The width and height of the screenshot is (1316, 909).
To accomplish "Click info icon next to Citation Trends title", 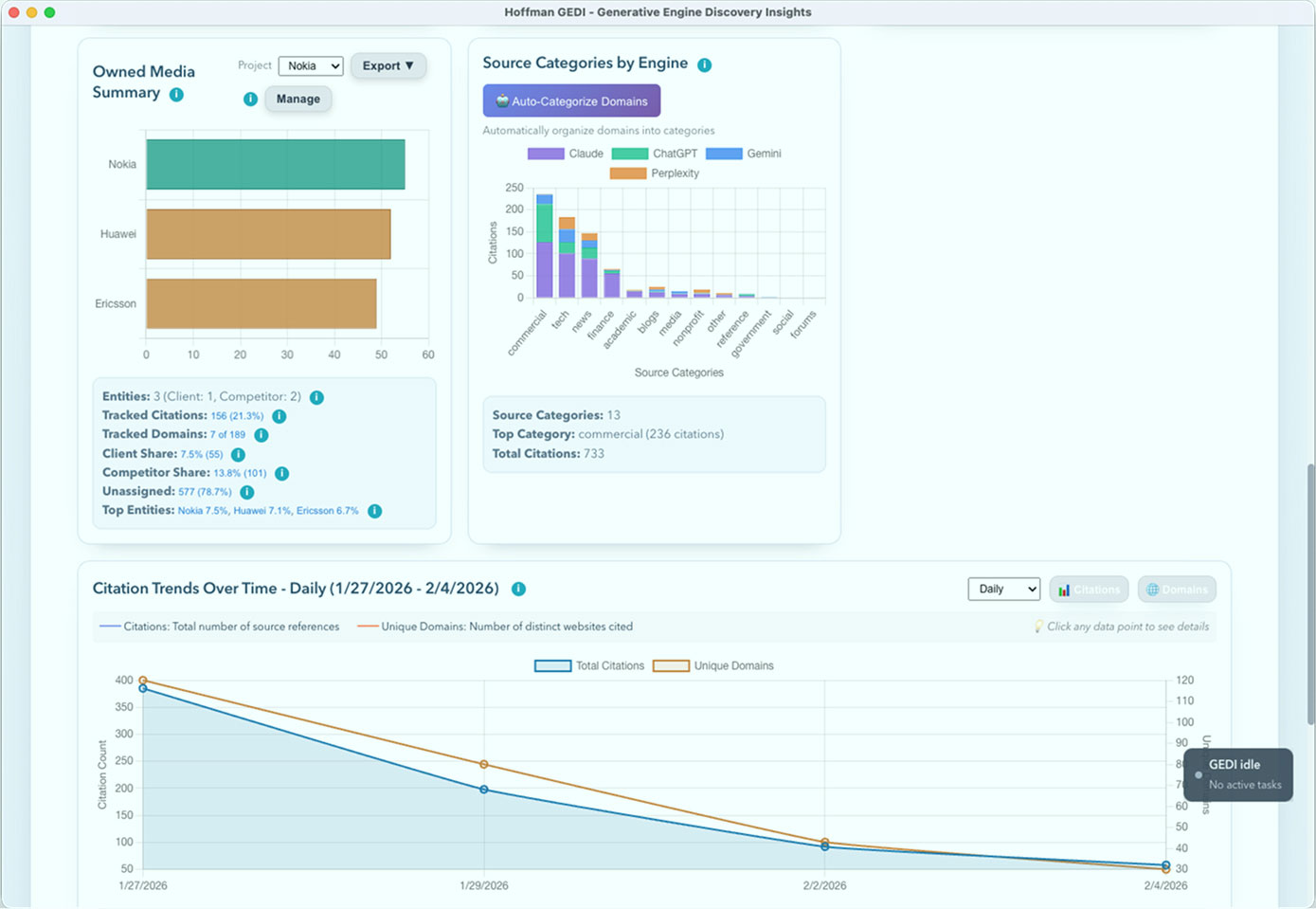I will pos(518,589).
